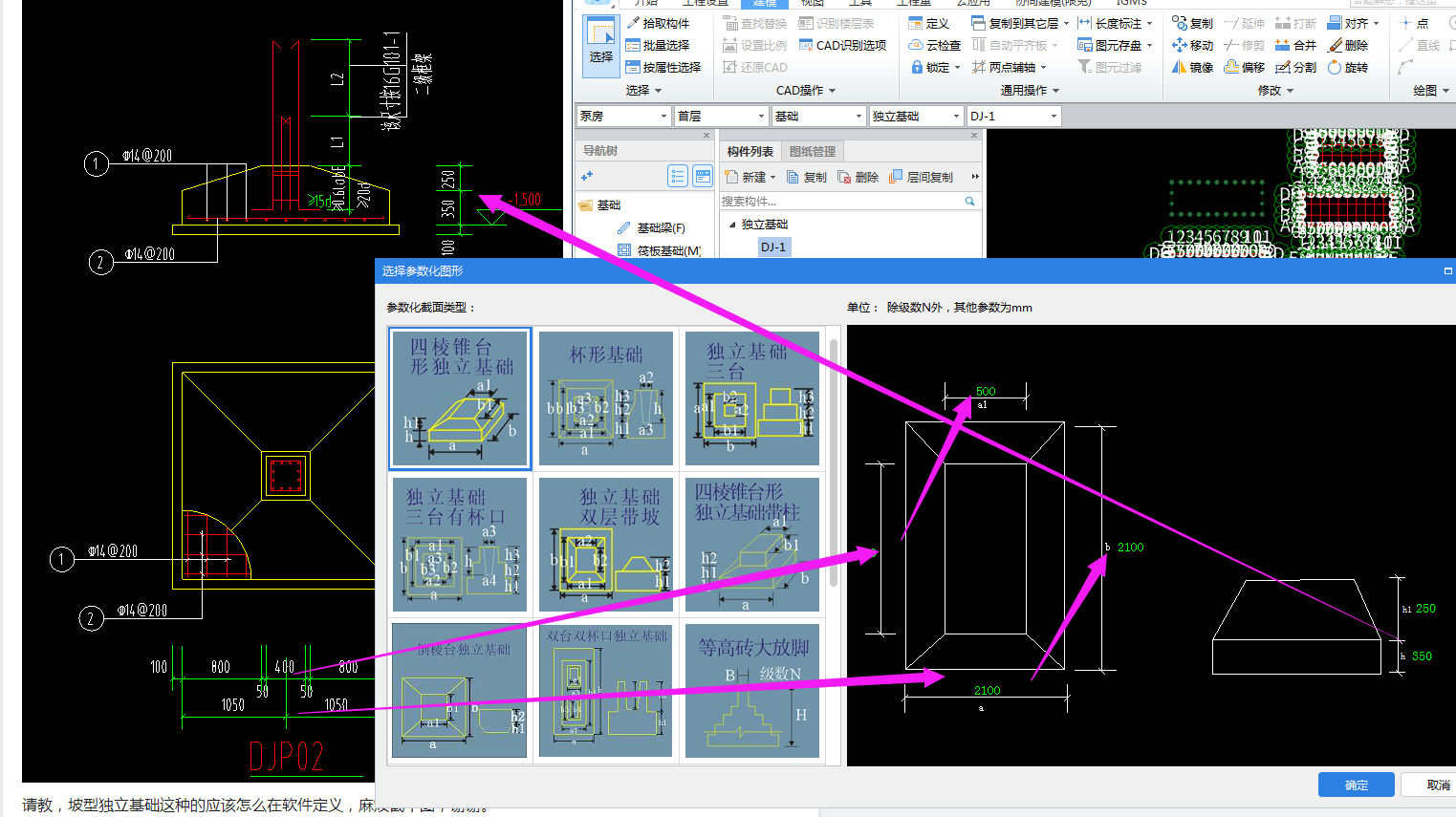Choose the 杯形基础 thumbnail
Viewport: 1456px width, 817px height.
pos(606,398)
